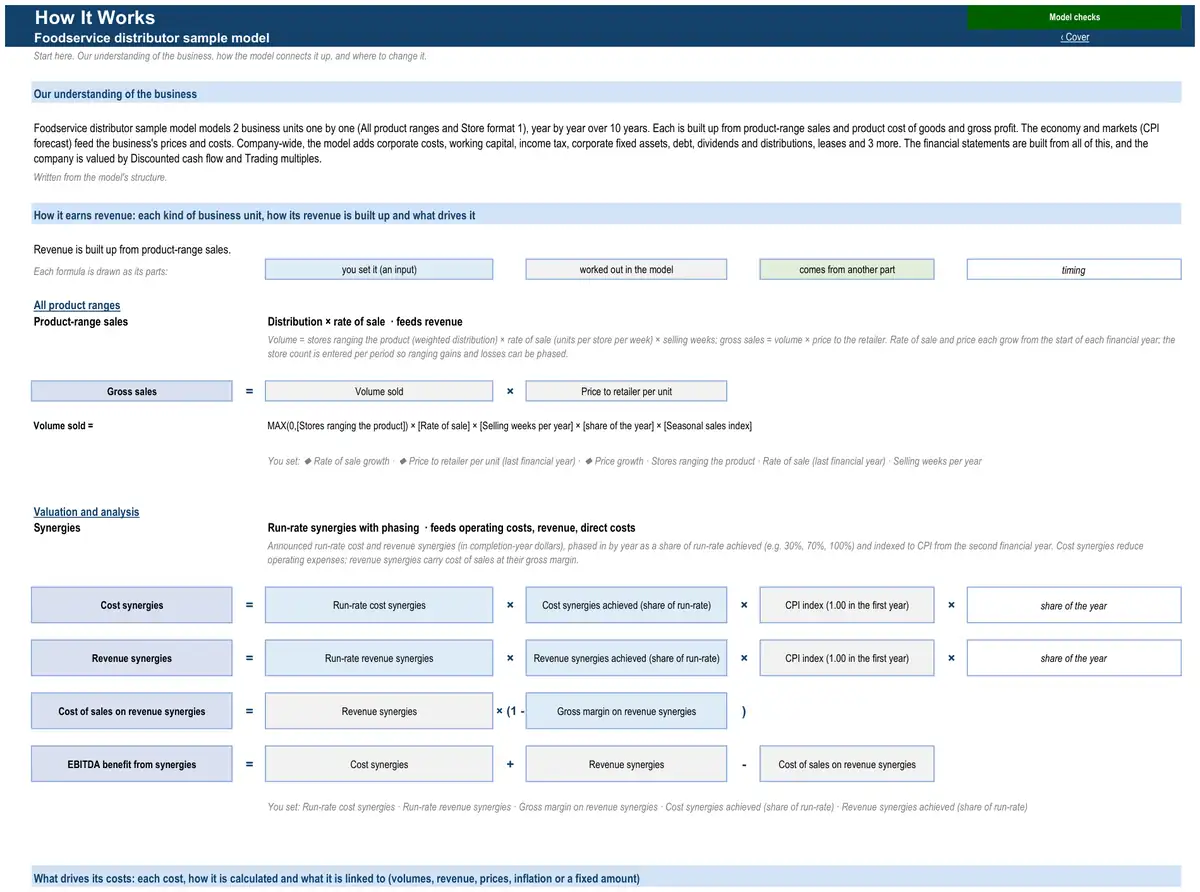Viewport: 1200px width, 892px height.
Task: Click the Volume sold box
Action: 379,391
